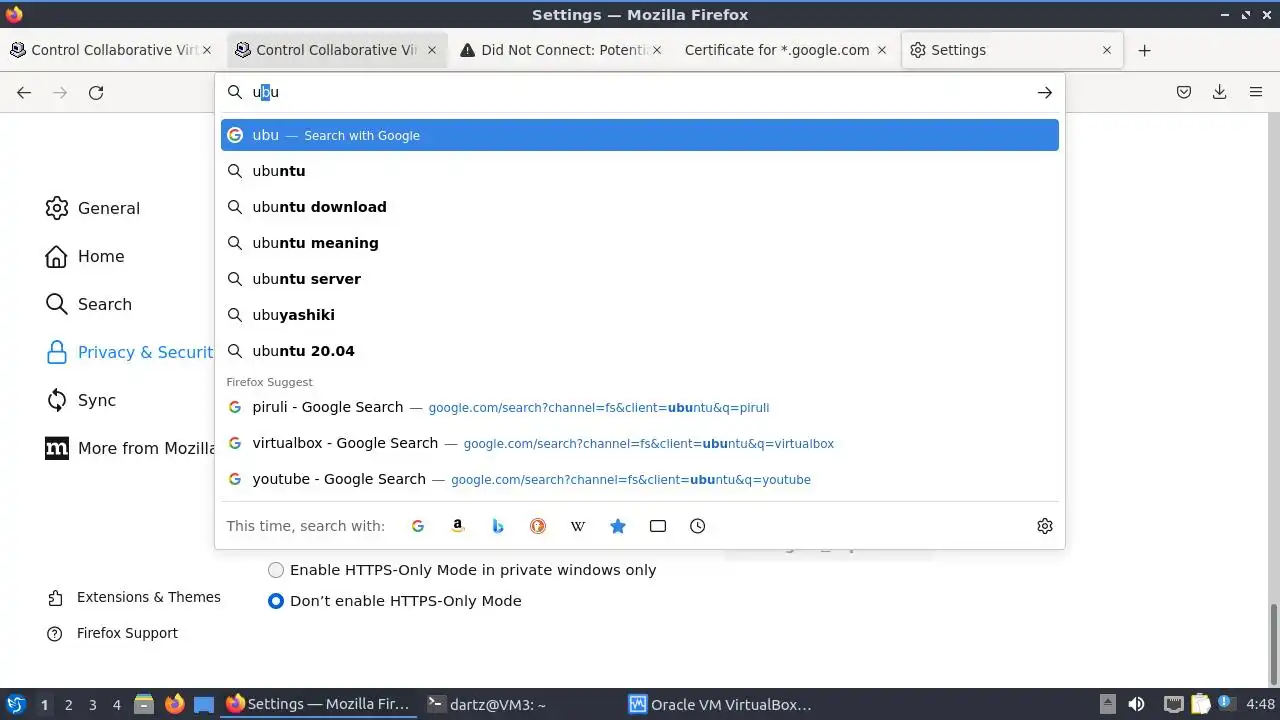This screenshot has width=1280, height=720.
Task: Open Save to Pocket icon
Action: pos(1184,92)
